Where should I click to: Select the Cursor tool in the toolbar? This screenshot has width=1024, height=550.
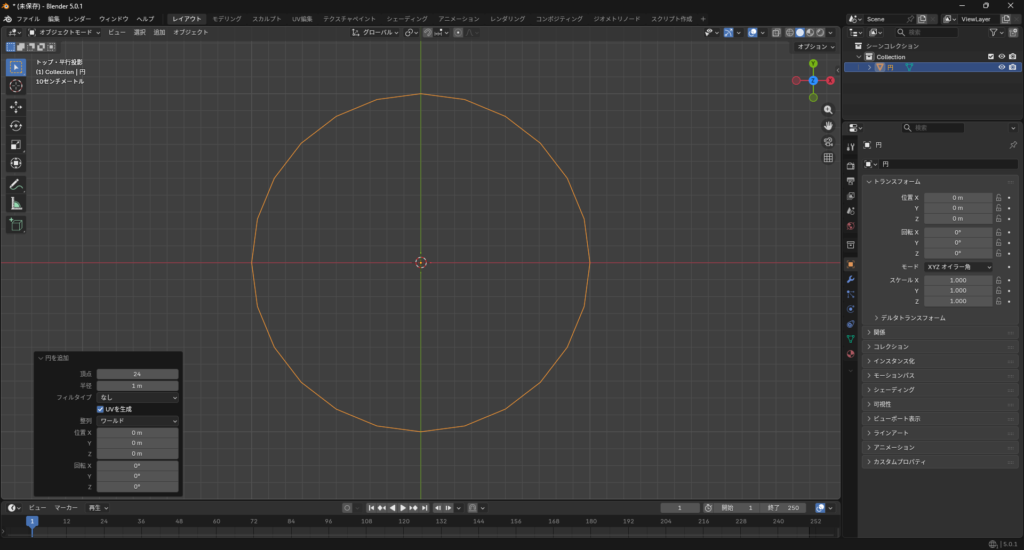16,86
